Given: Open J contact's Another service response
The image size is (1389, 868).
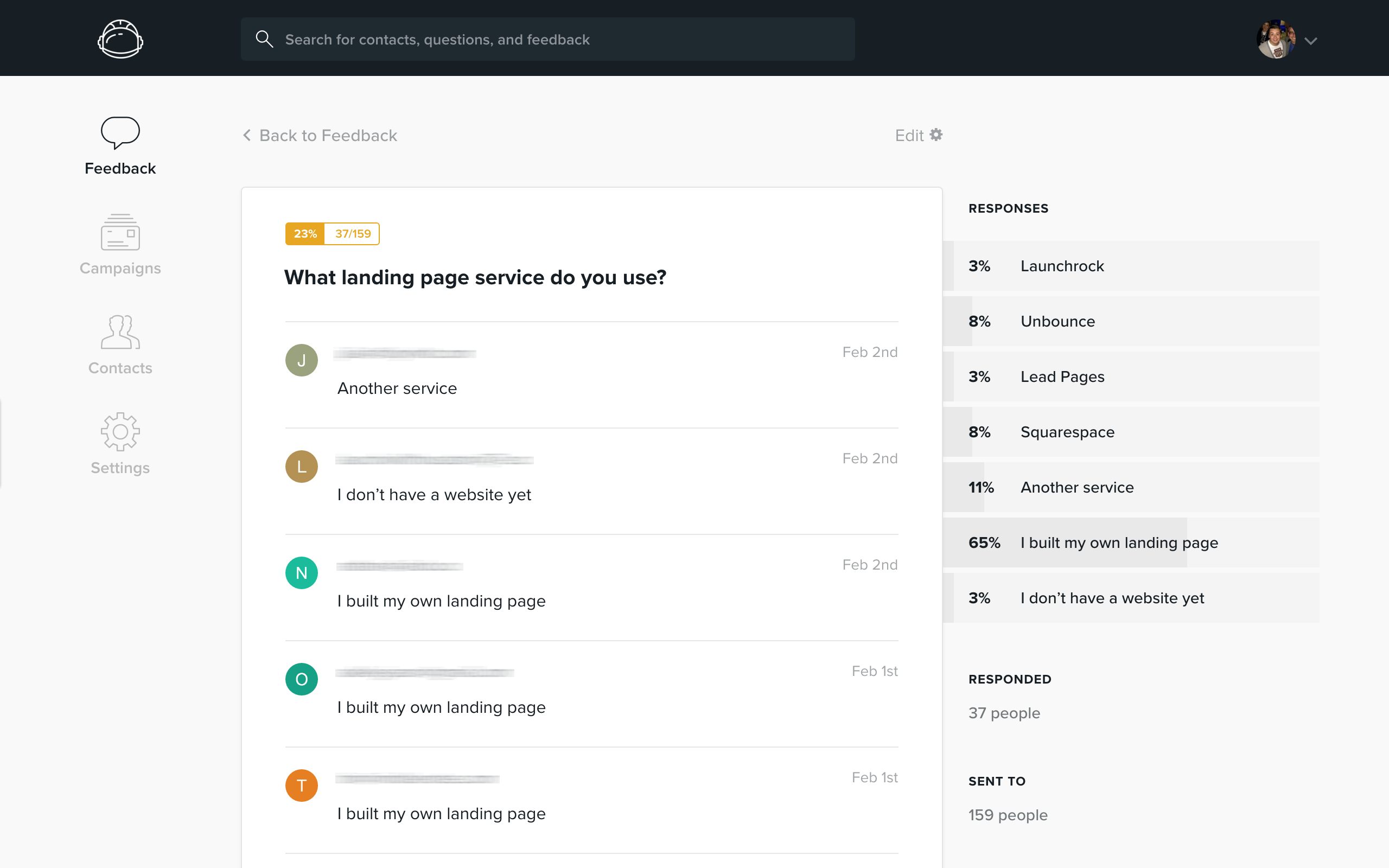Looking at the screenshot, I should click(x=397, y=388).
